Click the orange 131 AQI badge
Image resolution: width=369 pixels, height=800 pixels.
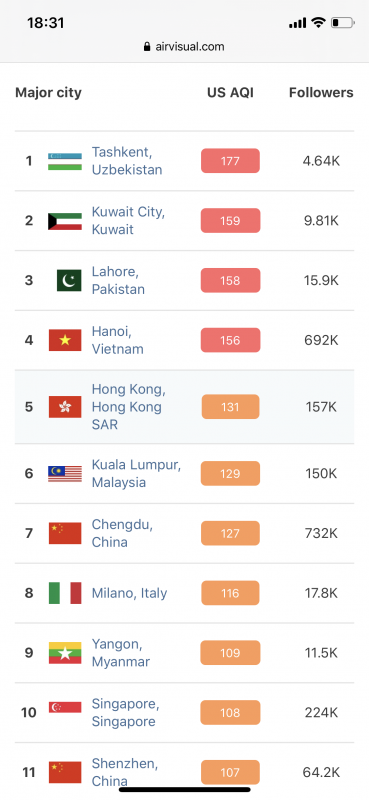coord(230,407)
